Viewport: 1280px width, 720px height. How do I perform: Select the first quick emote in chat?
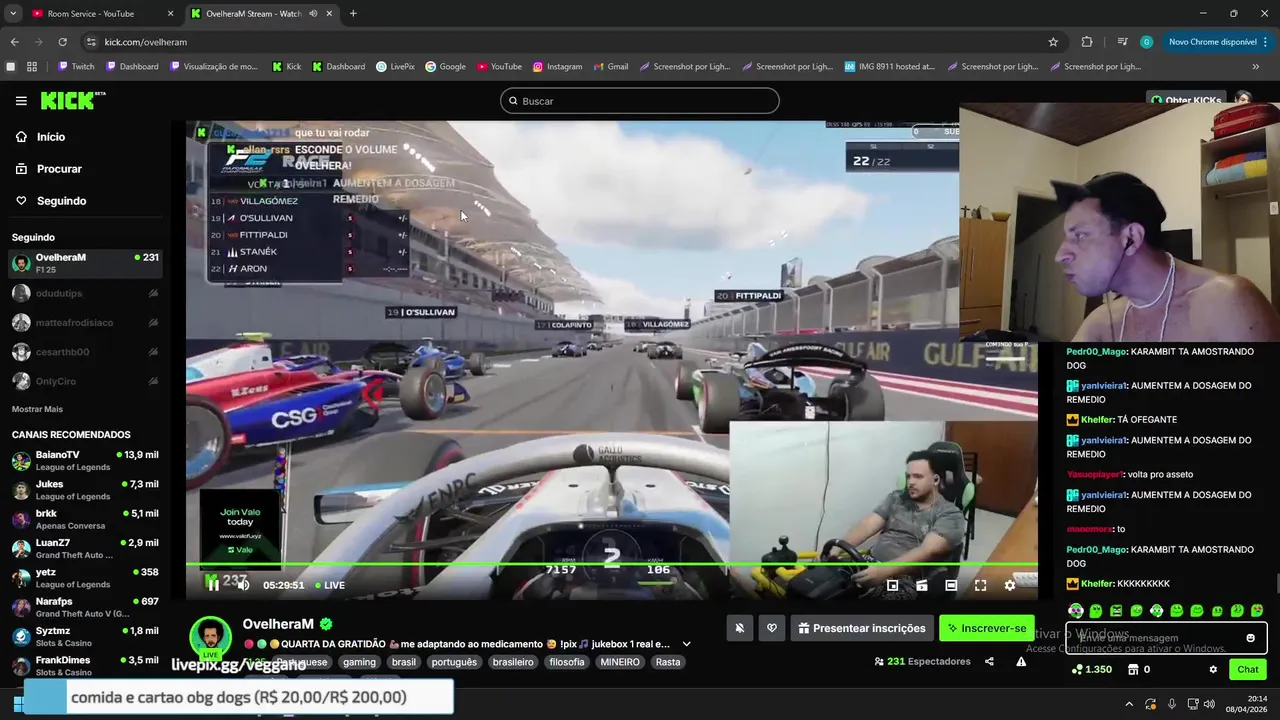(1076, 610)
